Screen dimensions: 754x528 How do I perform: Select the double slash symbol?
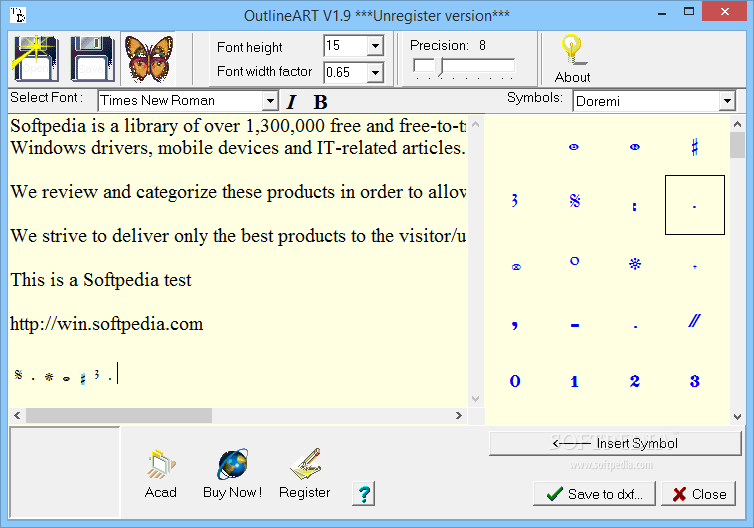click(694, 320)
